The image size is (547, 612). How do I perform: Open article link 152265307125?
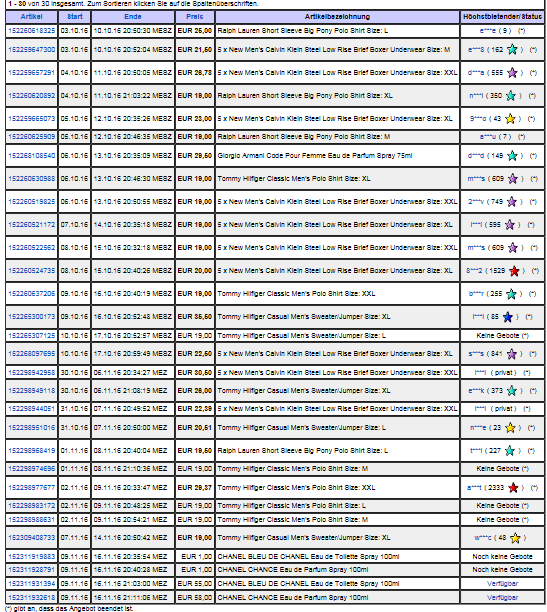tap(32, 336)
